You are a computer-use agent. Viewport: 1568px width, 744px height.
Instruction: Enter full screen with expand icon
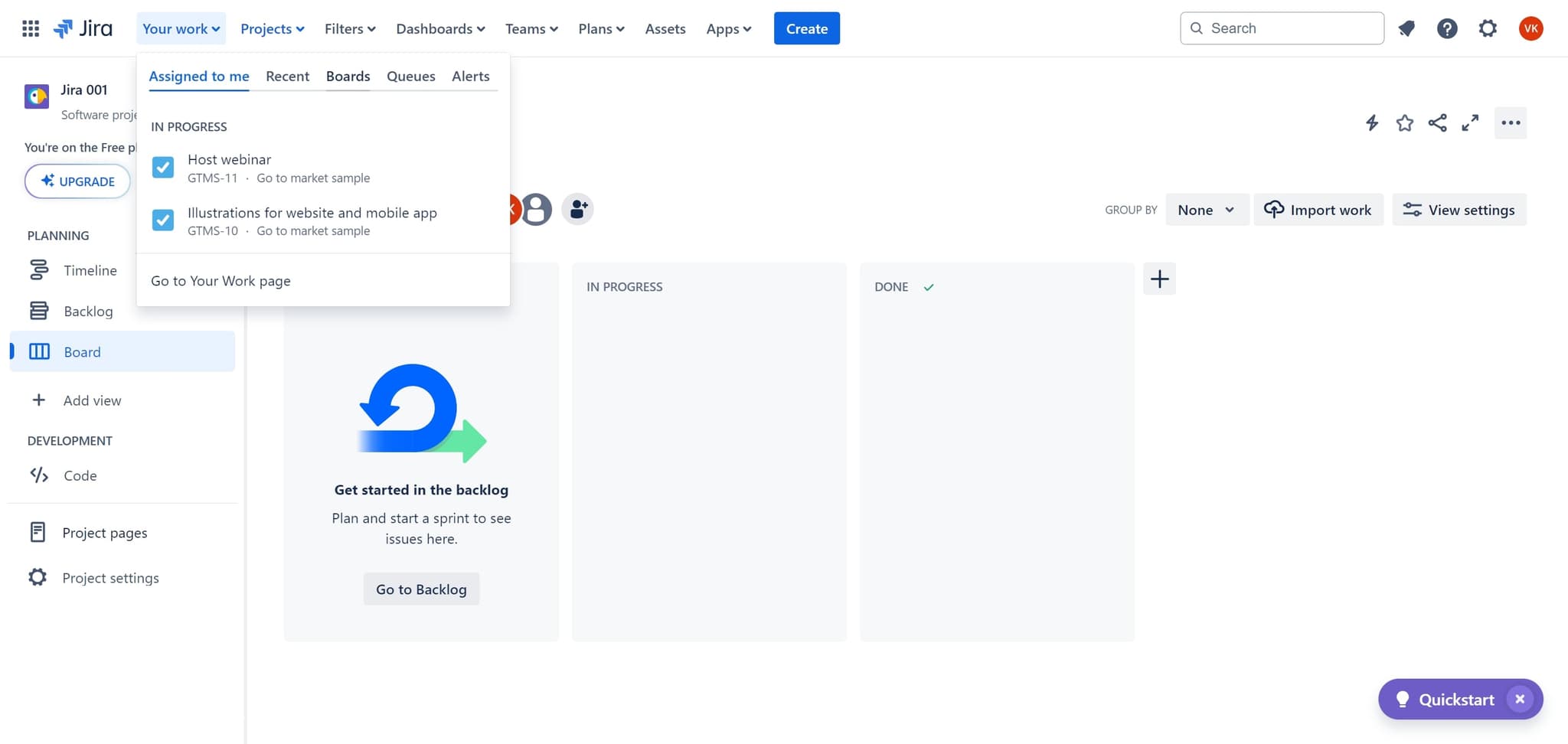click(1469, 123)
